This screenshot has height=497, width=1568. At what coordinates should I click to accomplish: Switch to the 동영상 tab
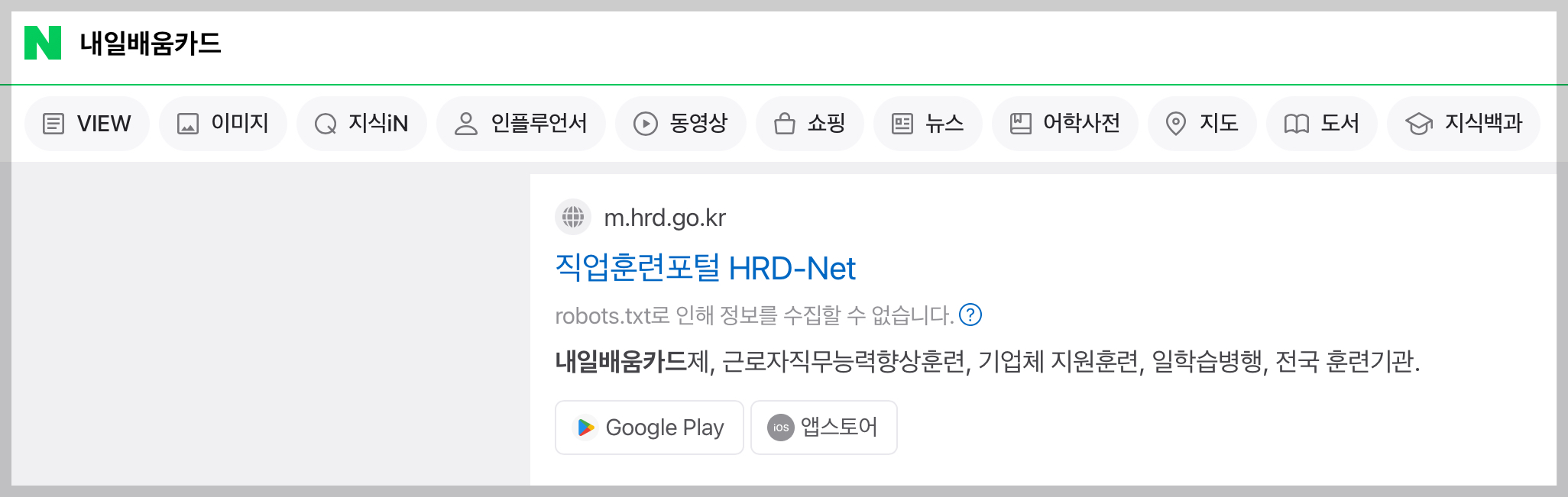(x=681, y=124)
